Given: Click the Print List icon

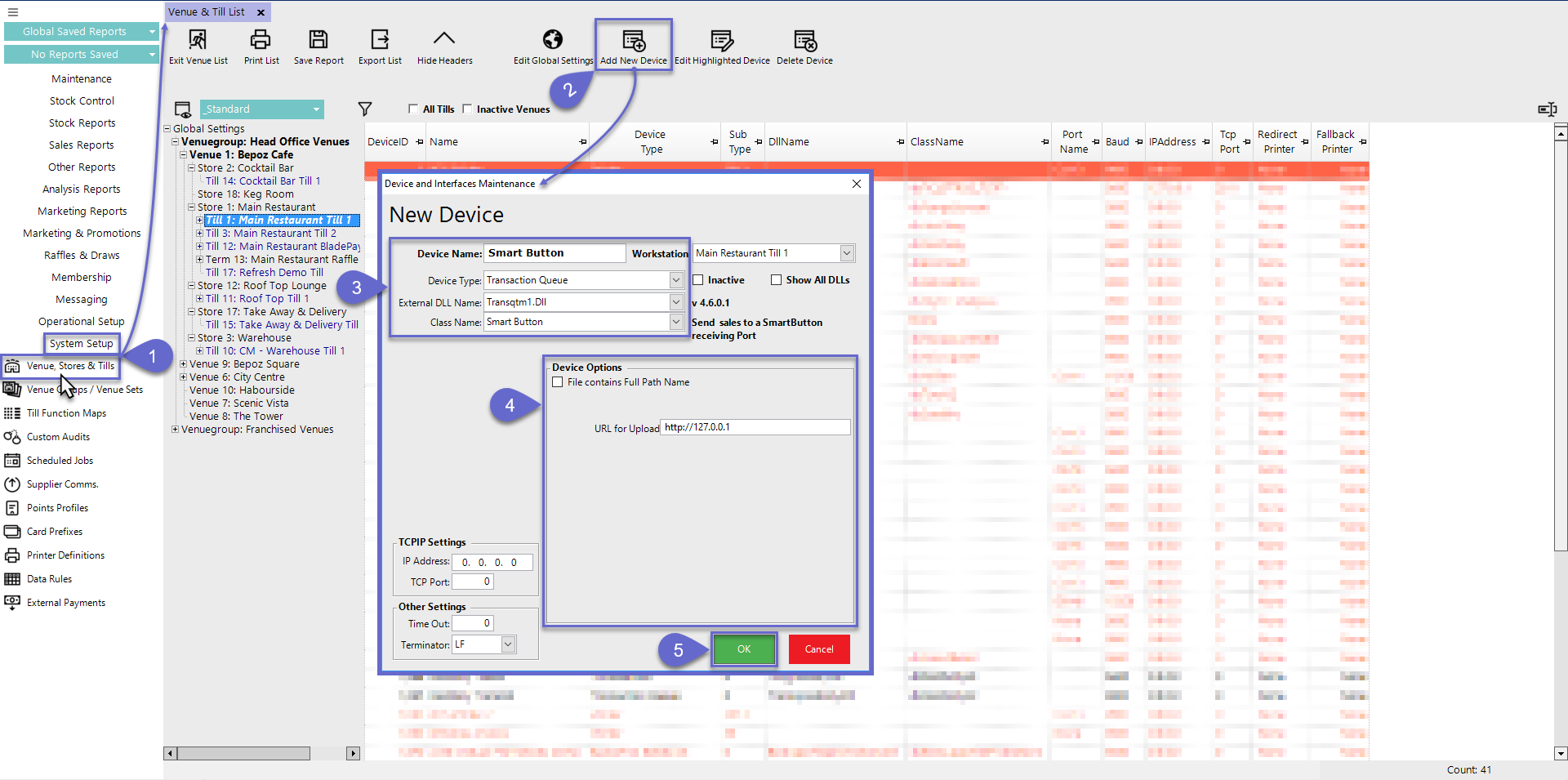Looking at the screenshot, I should click(261, 40).
